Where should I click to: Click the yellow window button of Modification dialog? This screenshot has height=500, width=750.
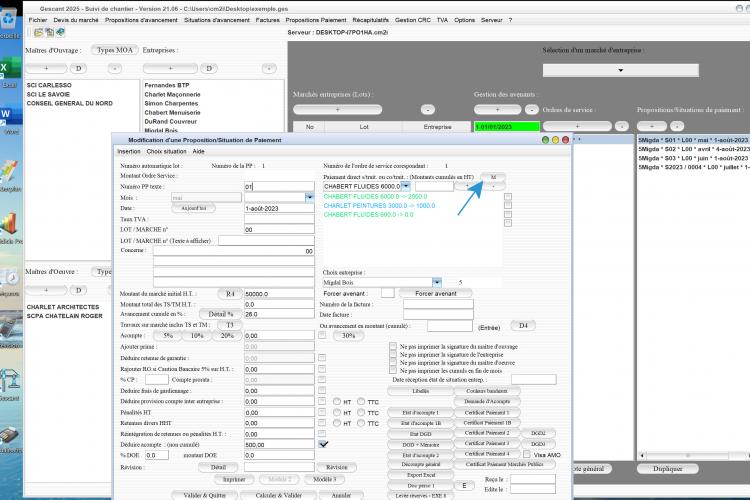coord(555,140)
